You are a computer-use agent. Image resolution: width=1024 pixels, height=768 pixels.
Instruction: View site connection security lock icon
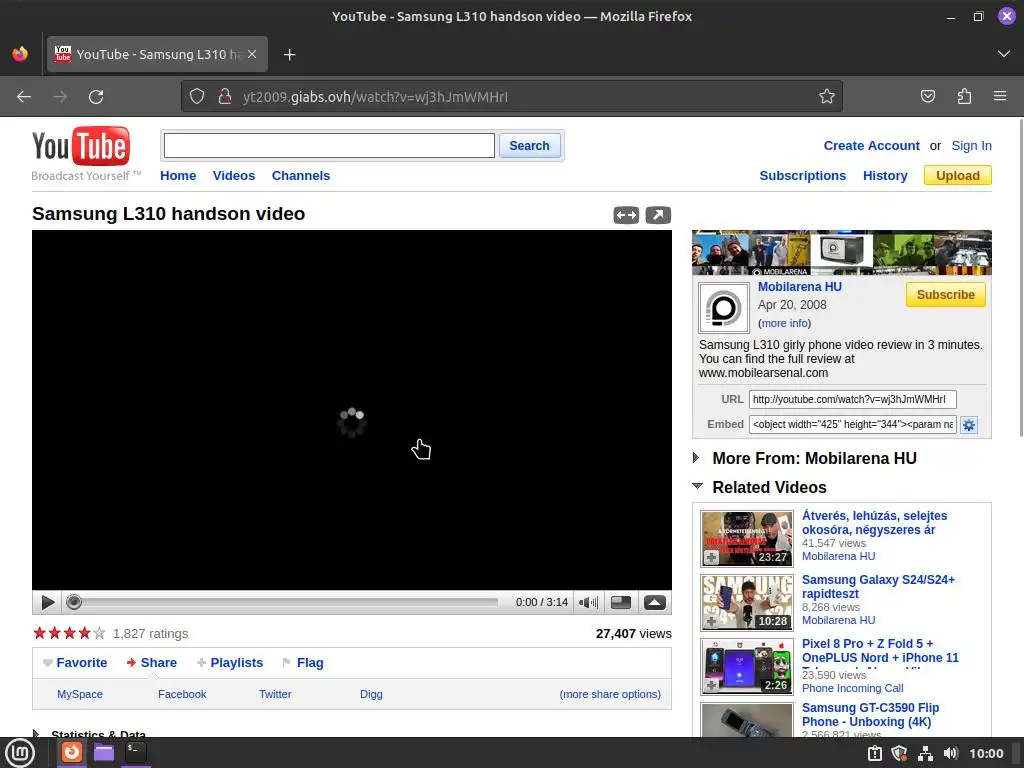225,97
